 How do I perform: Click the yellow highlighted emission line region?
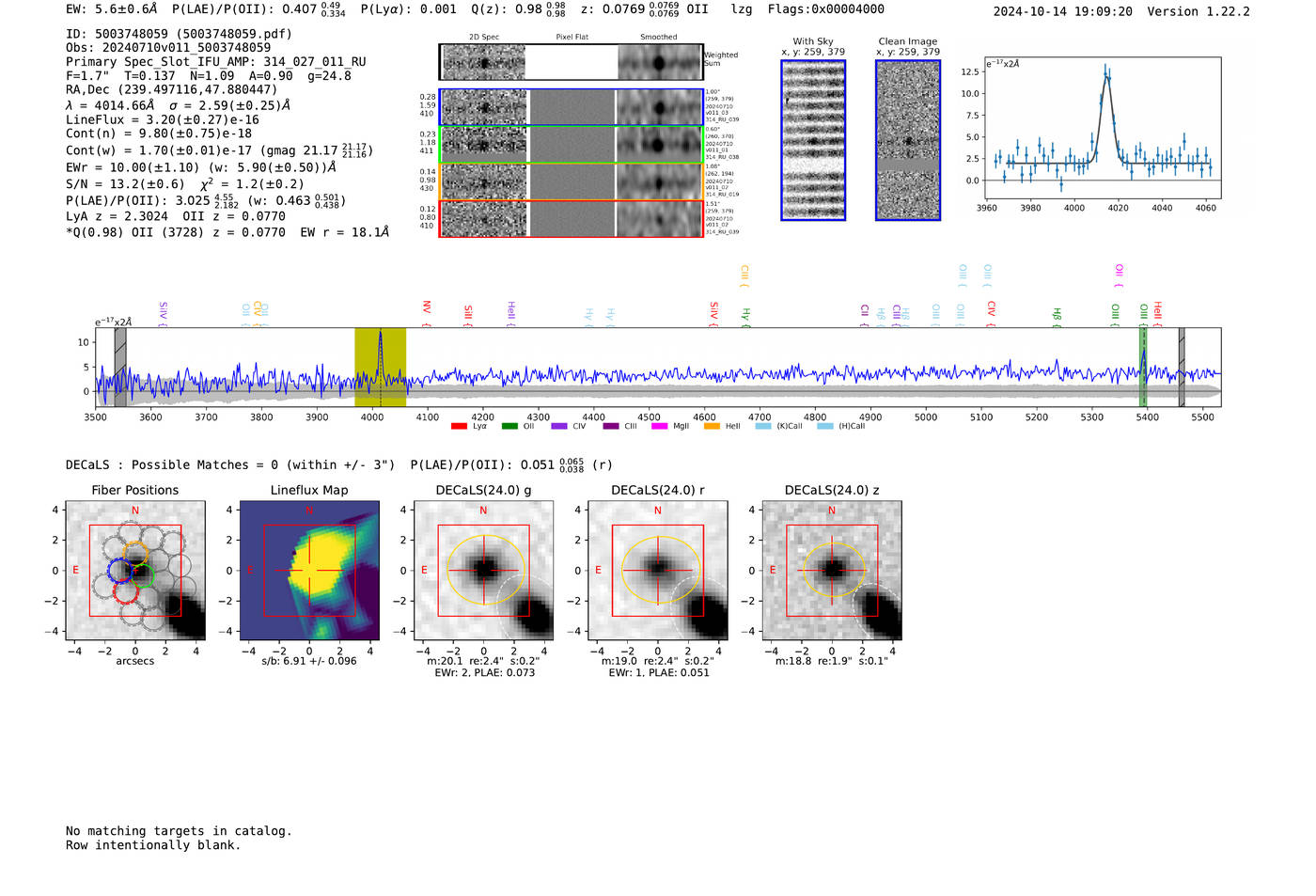coord(380,367)
